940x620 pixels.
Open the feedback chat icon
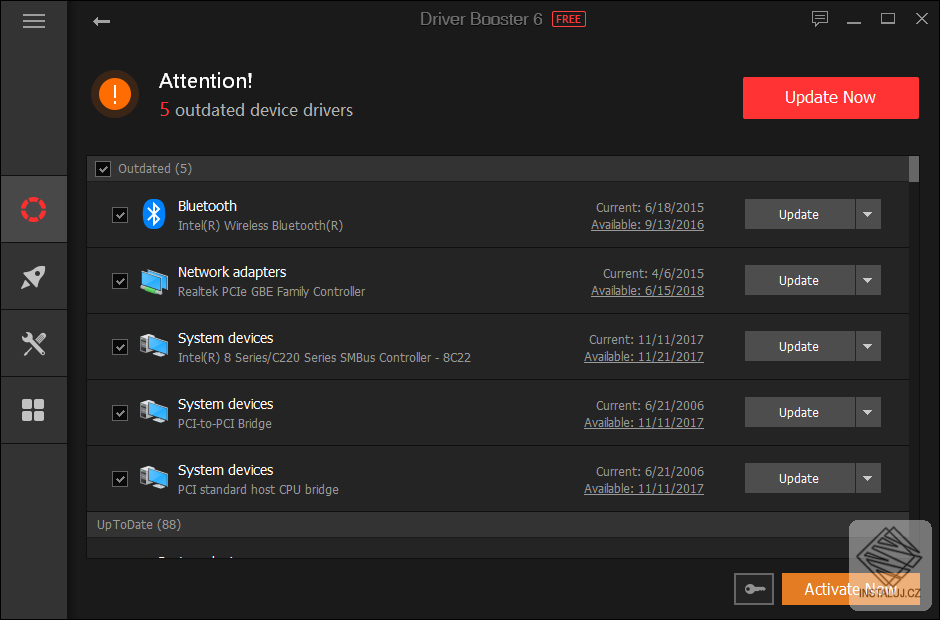(820, 19)
